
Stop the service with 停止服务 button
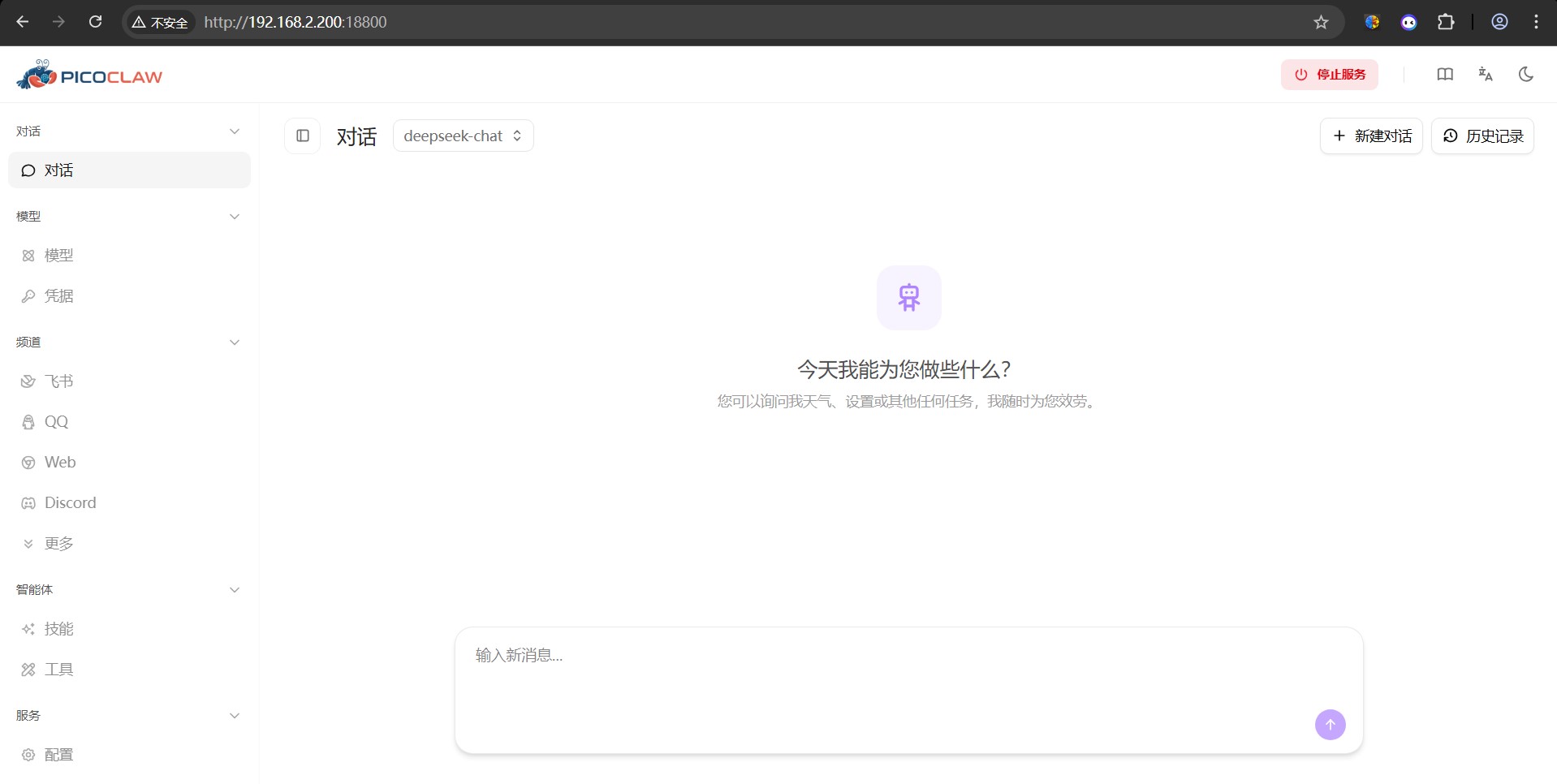point(1329,75)
